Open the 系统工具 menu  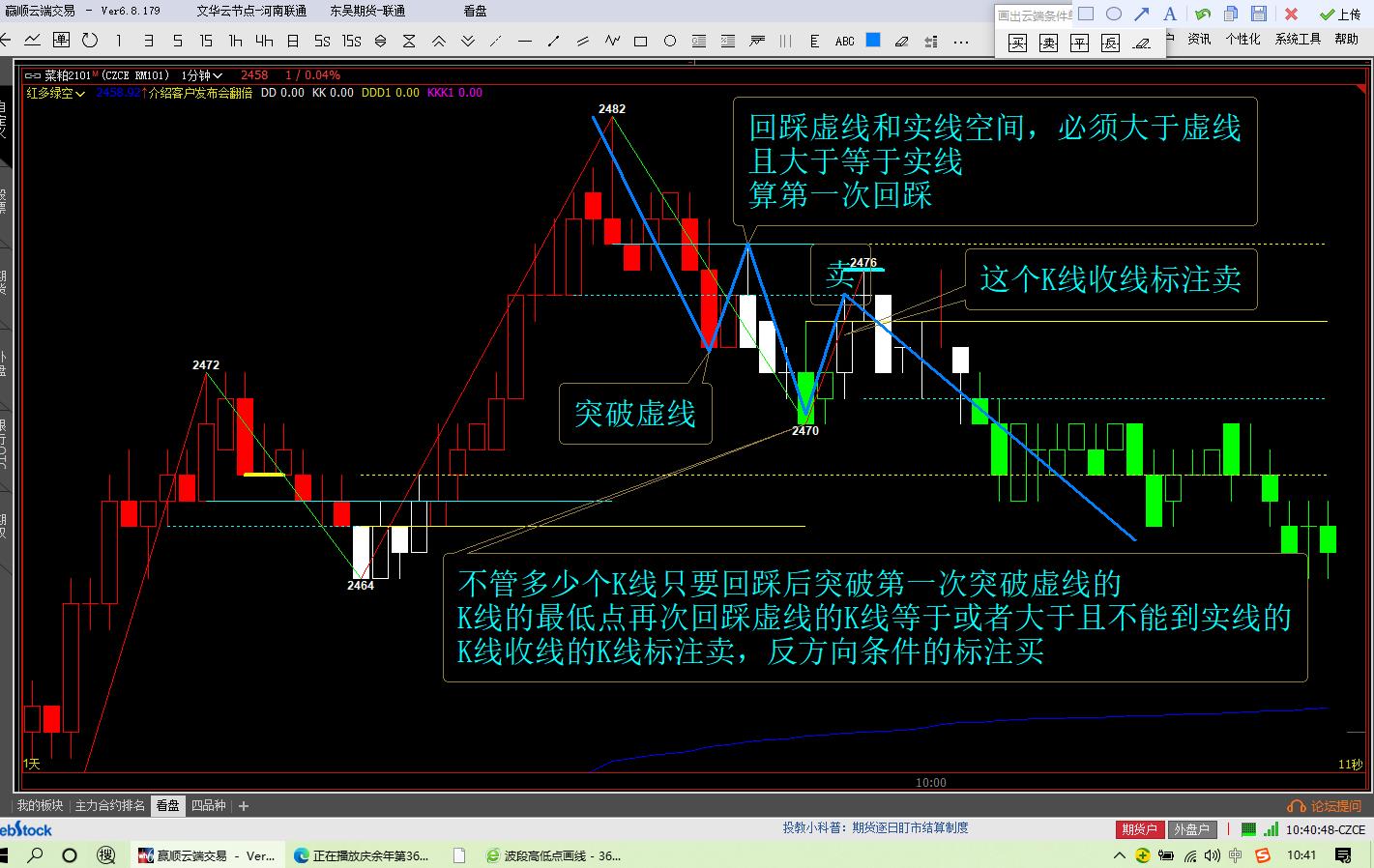coord(1297,39)
